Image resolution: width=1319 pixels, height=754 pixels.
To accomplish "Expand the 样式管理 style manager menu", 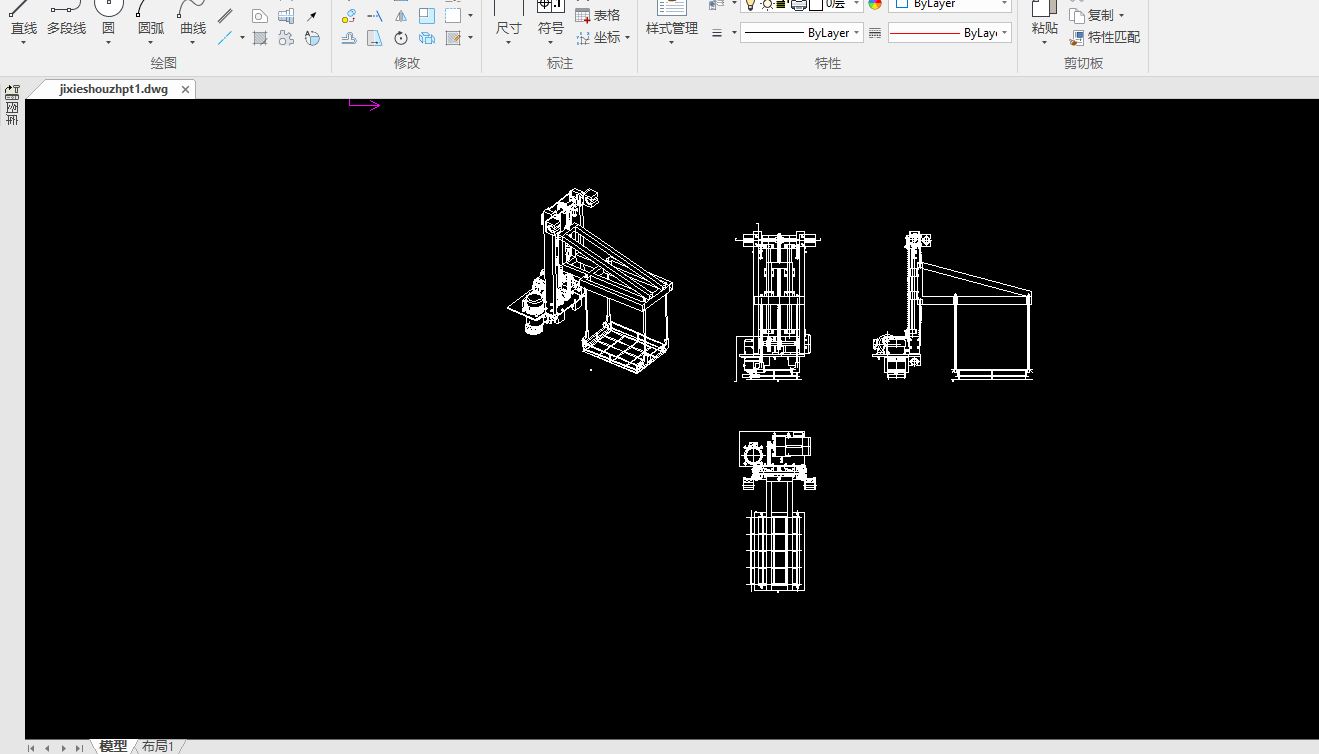I will [671, 43].
